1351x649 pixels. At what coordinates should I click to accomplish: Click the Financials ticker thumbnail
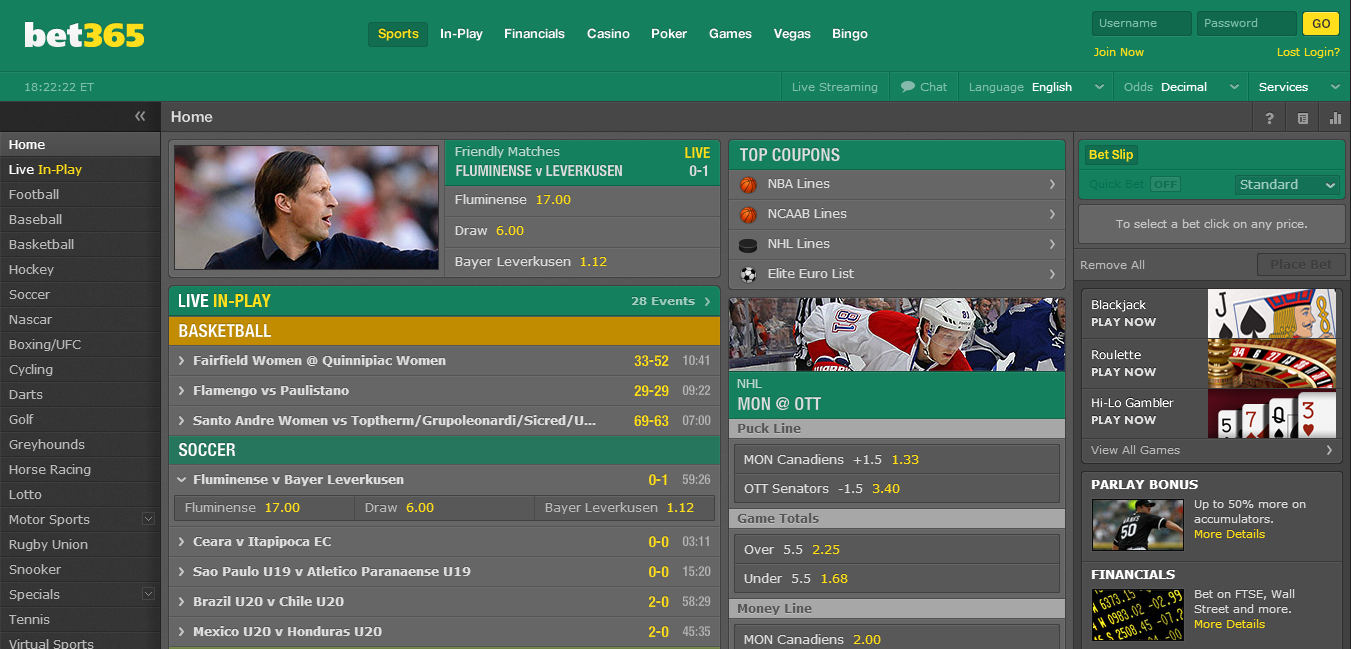pos(1137,615)
